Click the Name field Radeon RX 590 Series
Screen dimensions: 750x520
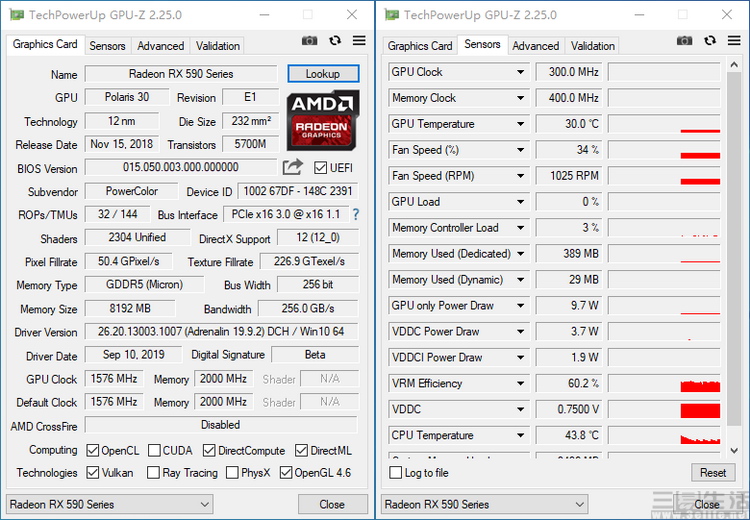(x=181, y=74)
